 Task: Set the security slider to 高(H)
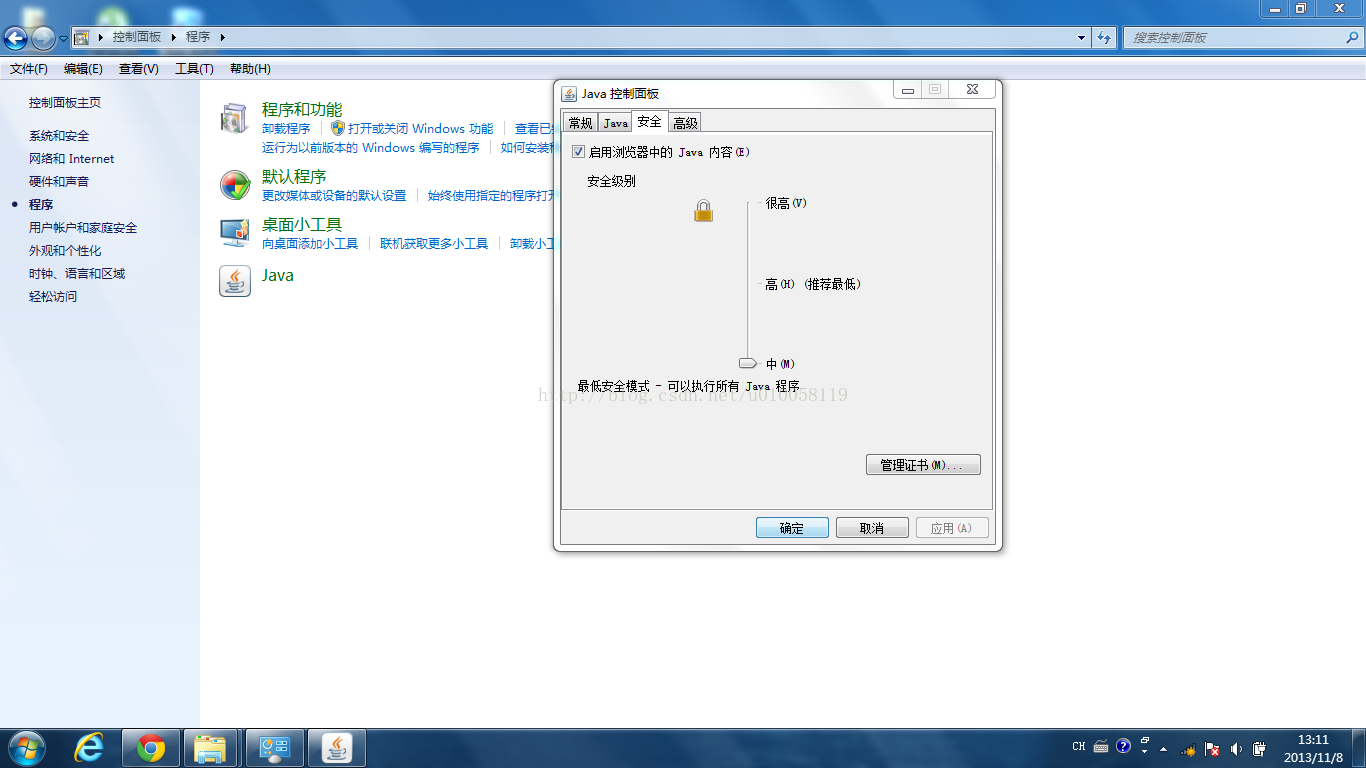(747, 284)
